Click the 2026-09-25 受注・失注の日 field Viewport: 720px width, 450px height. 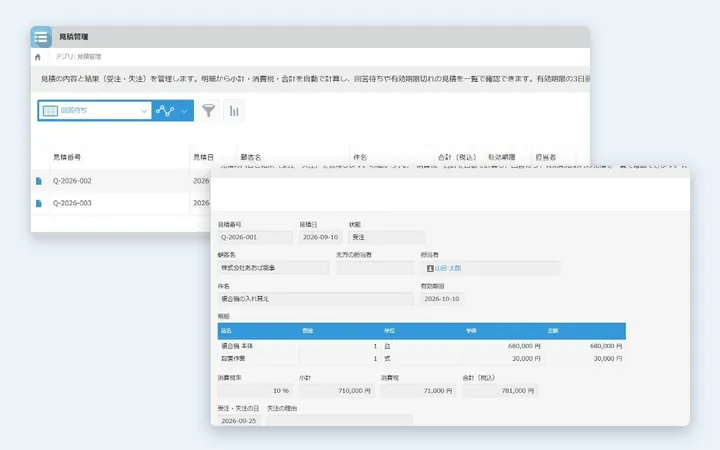[x=239, y=421]
